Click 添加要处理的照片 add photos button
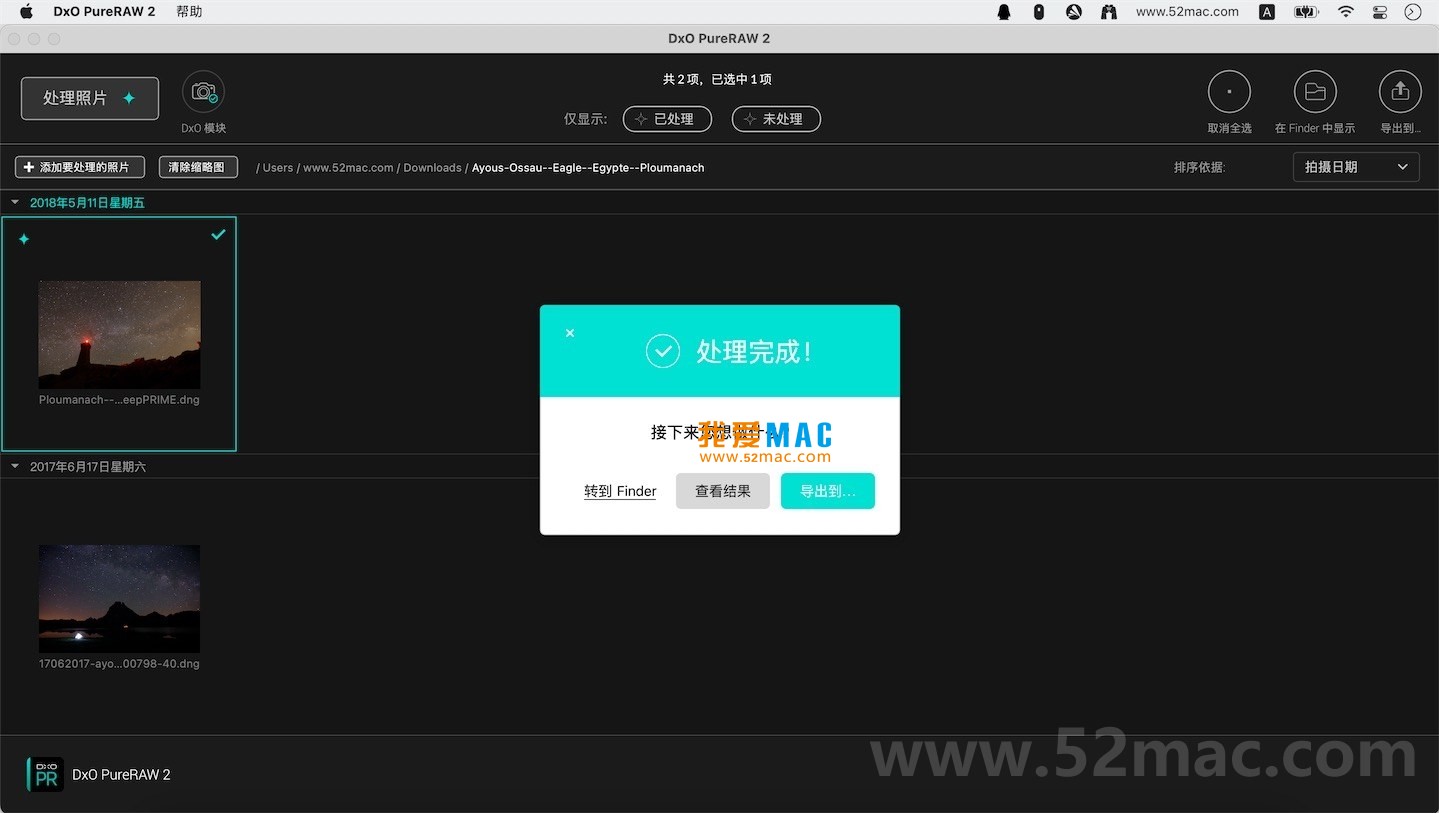Image resolution: width=1439 pixels, height=813 pixels. (x=80, y=167)
